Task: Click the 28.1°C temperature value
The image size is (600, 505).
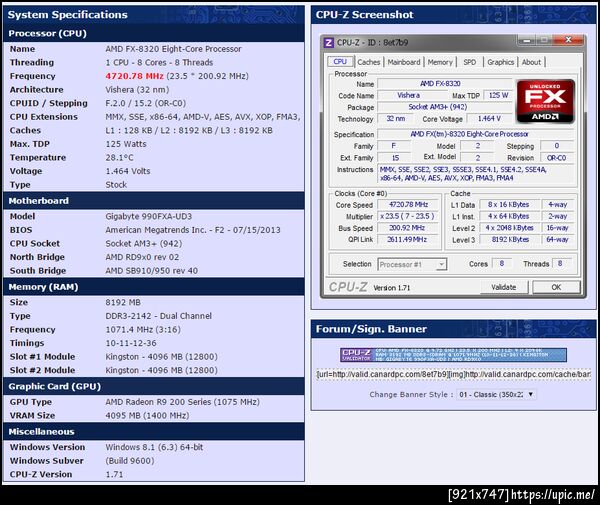Action: pos(119,158)
